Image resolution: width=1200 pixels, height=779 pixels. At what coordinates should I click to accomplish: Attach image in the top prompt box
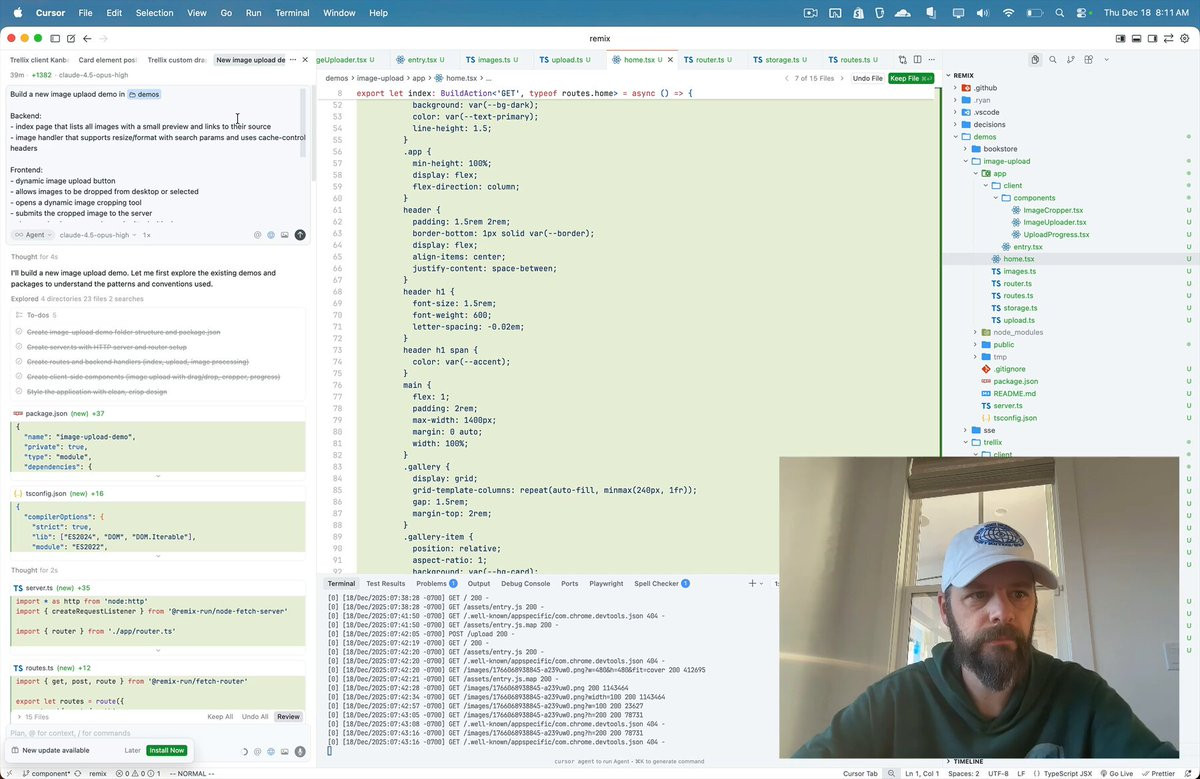pyautogui.click(x=285, y=235)
